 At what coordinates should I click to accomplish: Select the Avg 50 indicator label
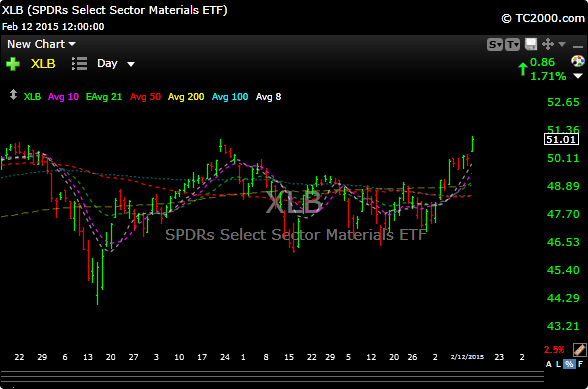point(145,97)
